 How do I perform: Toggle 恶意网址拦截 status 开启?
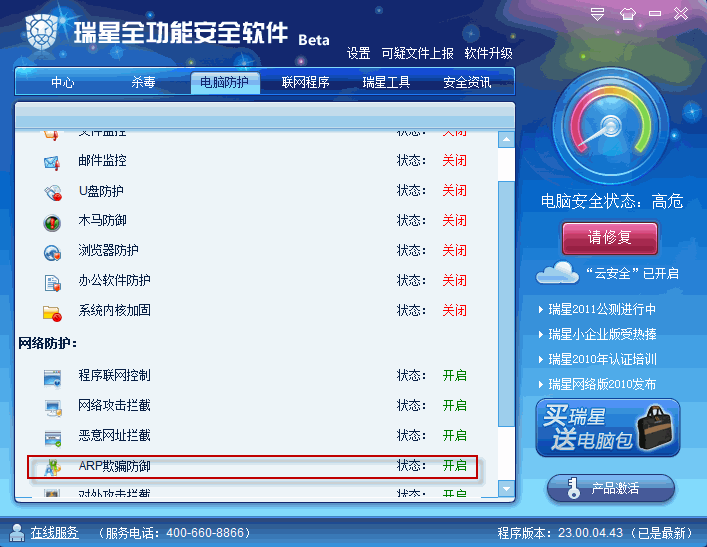pos(454,435)
